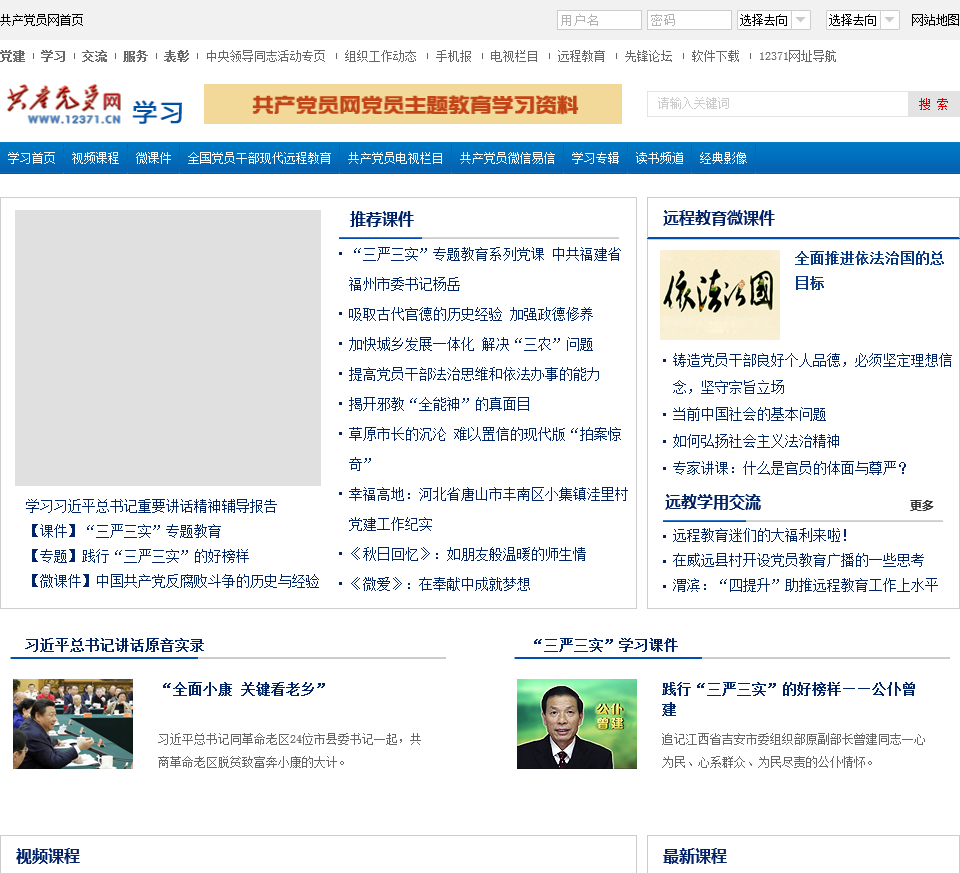Screen dimensions: 960x873
Task: Open 《秋日回忆》 courseware link
Action: 467,555
